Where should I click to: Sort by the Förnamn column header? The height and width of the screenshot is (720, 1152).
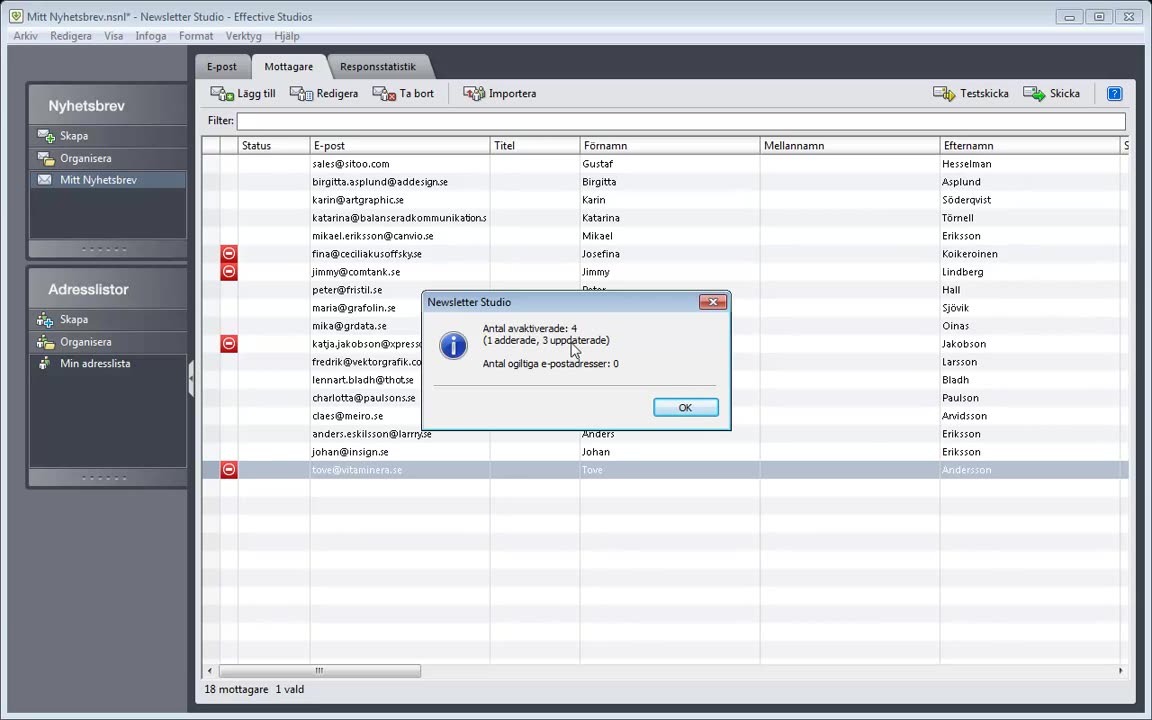(x=669, y=145)
